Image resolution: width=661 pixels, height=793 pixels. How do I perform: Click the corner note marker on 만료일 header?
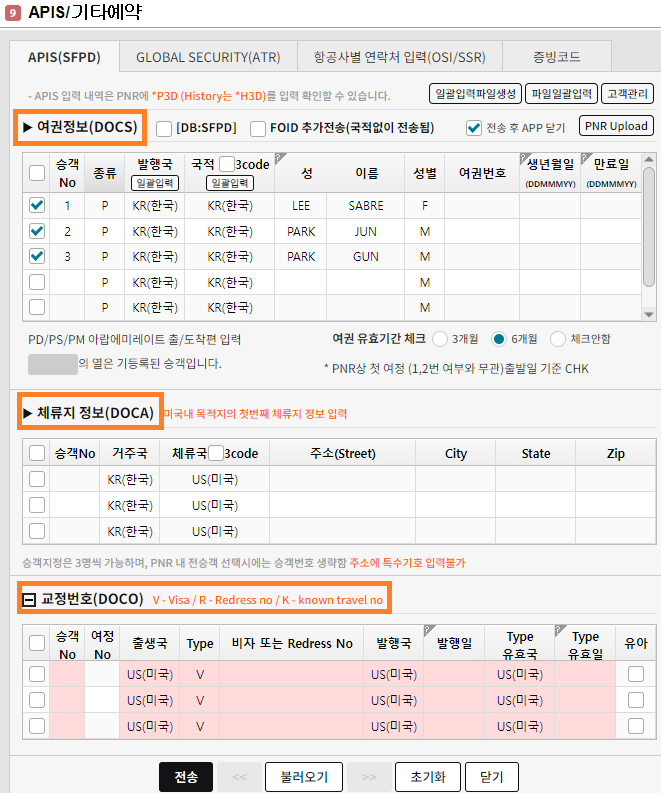click(586, 158)
